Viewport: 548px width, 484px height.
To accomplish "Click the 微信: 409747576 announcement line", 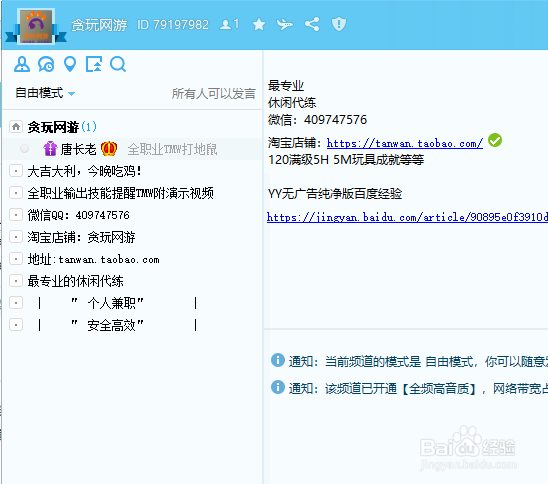I will (317, 120).
